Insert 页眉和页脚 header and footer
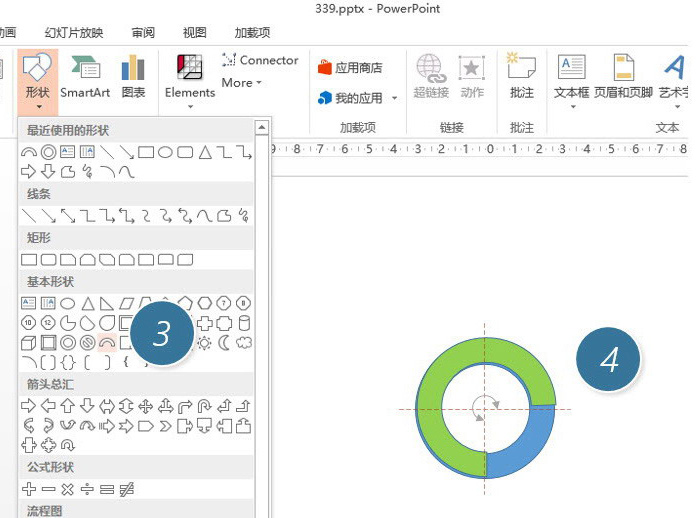The height and width of the screenshot is (518, 700). (x=623, y=76)
